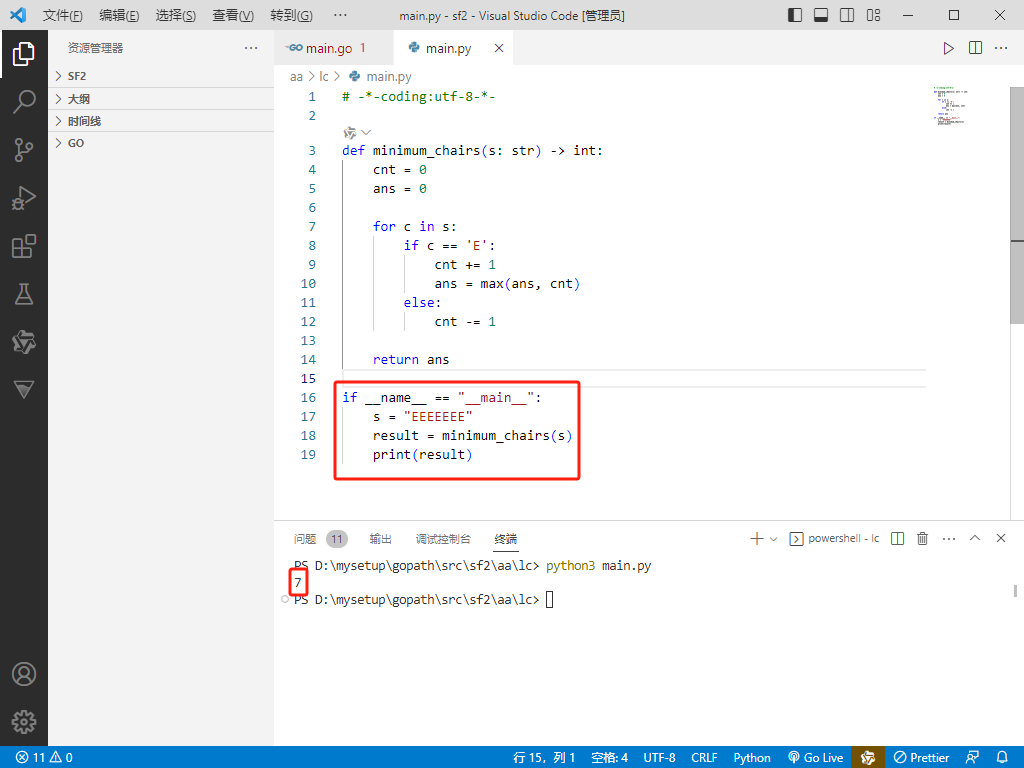Viewport: 1024px width, 768px height.
Task: Expand the 大纲 outline section
Action: 161,99
